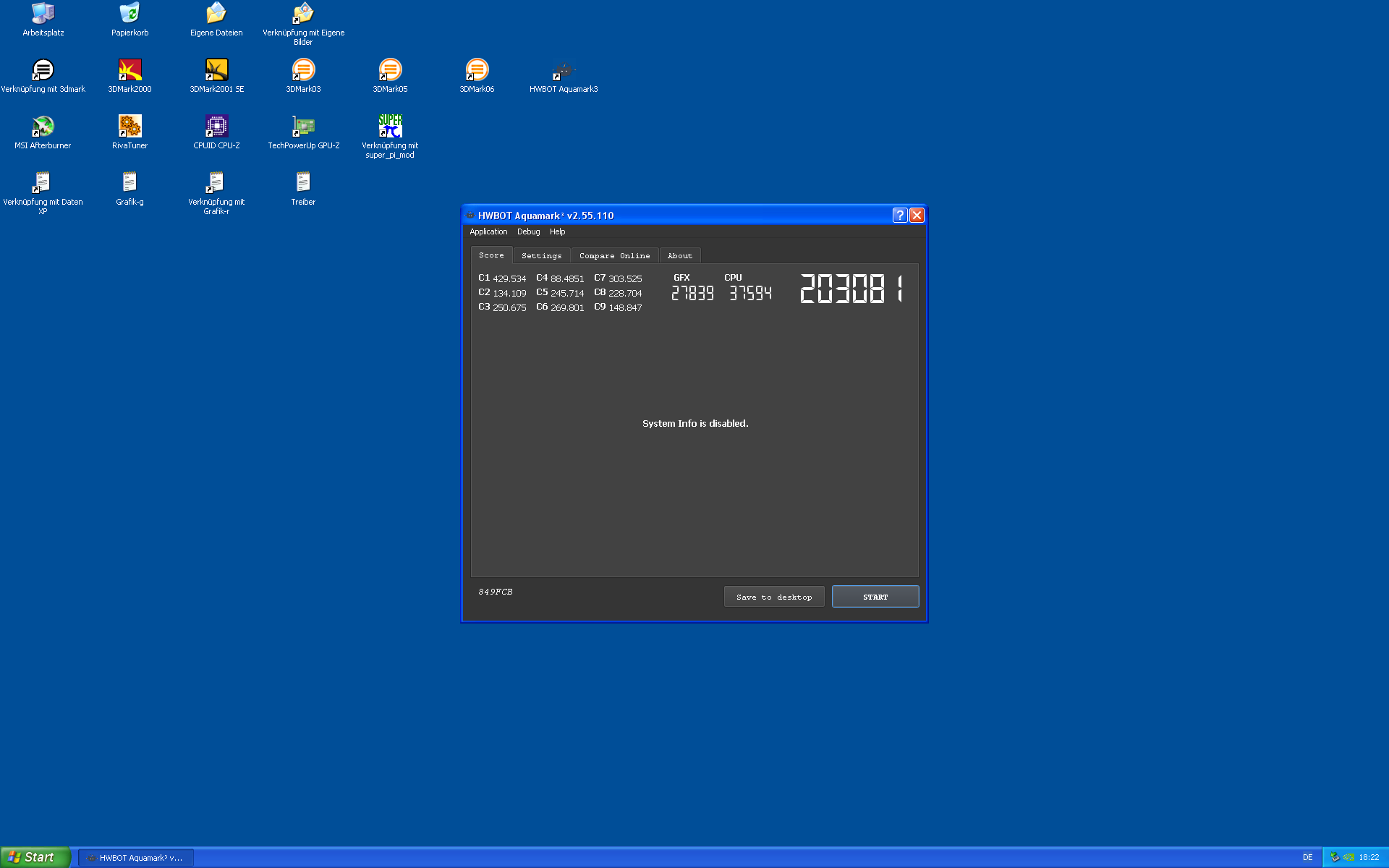This screenshot has height=868, width=1389.
Task: Switch to the Settings tab
Action: (541, 256)
